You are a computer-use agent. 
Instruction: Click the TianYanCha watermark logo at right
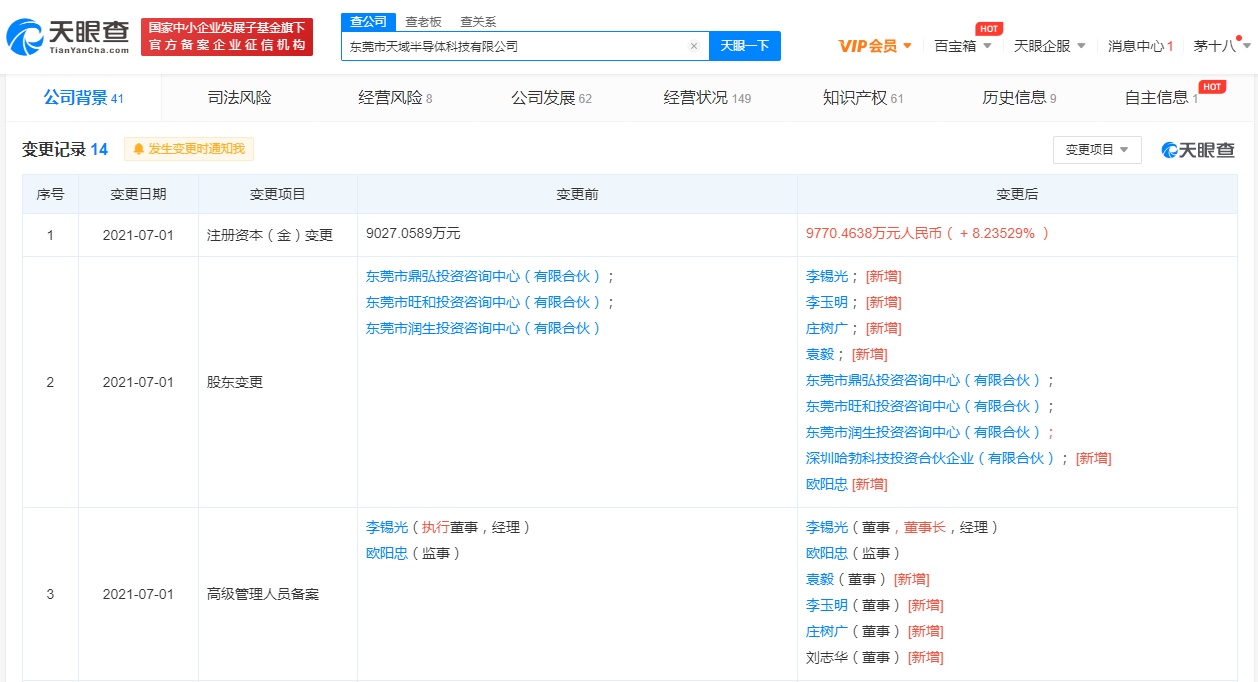(1198, 150)
